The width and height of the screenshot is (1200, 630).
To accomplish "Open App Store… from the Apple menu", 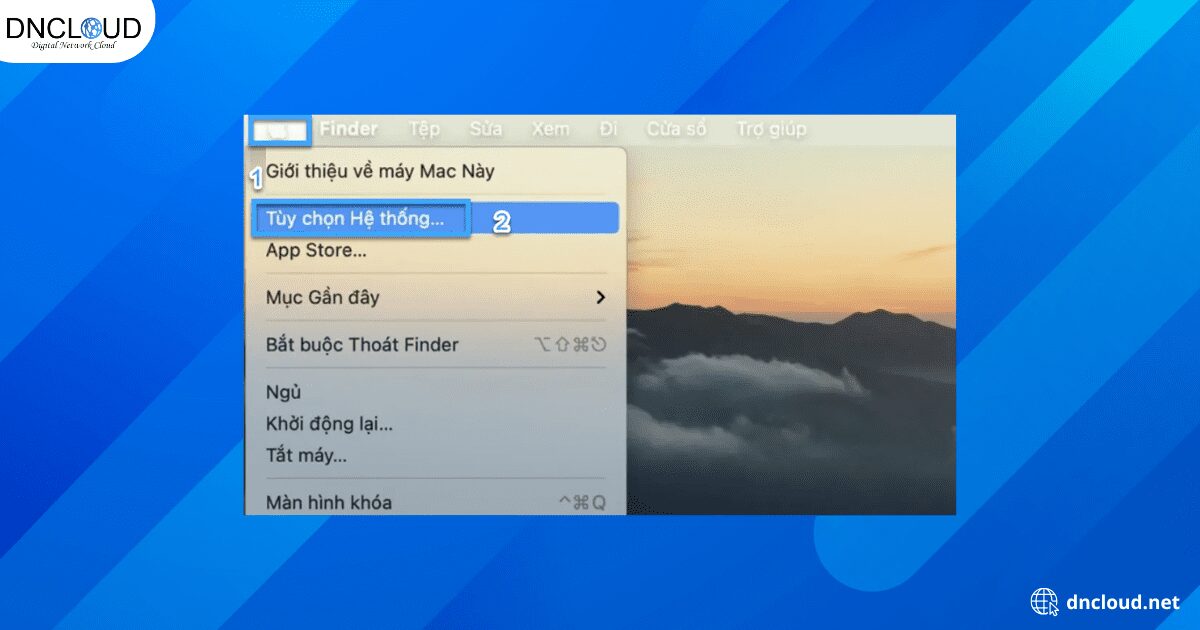I will tap(436, 250).
